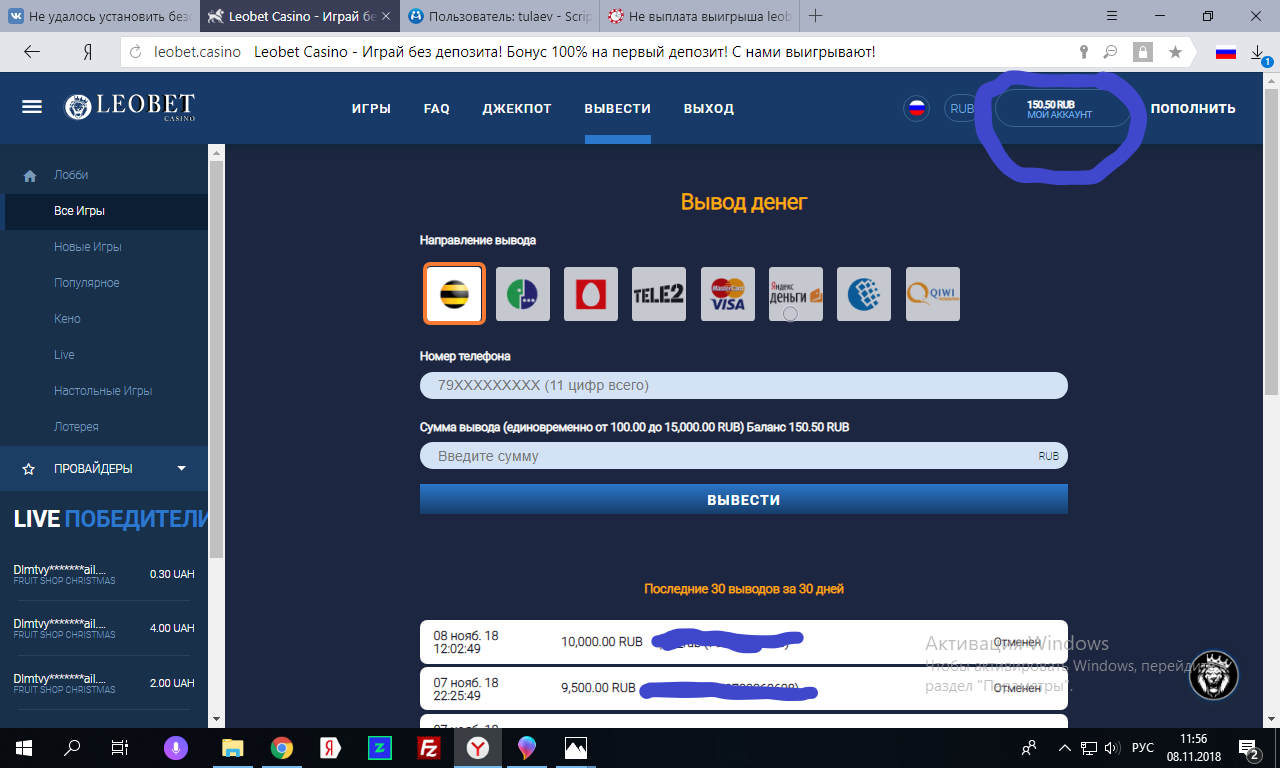
Task: Open the Кено category
Action: [x=67, y=319]
